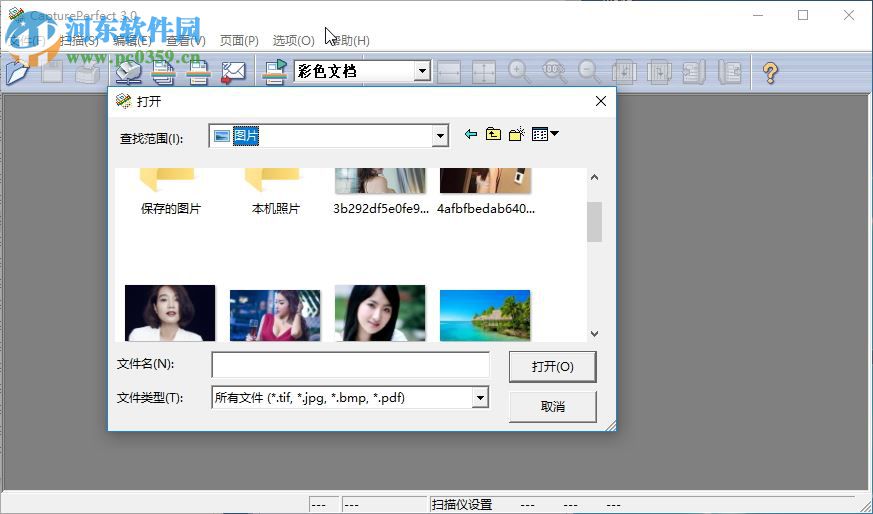Expand the 文件类型 file type dropdown
Viewport: 873px width, 514px height.
click(480, 398)
